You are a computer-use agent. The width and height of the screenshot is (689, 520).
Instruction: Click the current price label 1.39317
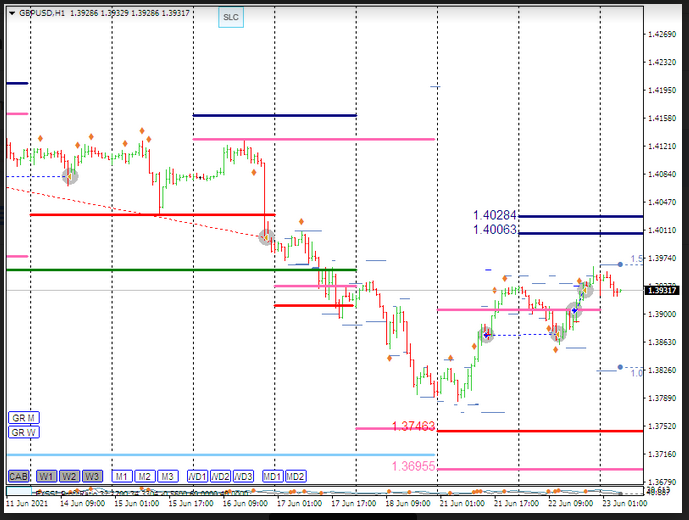point(662,290)
